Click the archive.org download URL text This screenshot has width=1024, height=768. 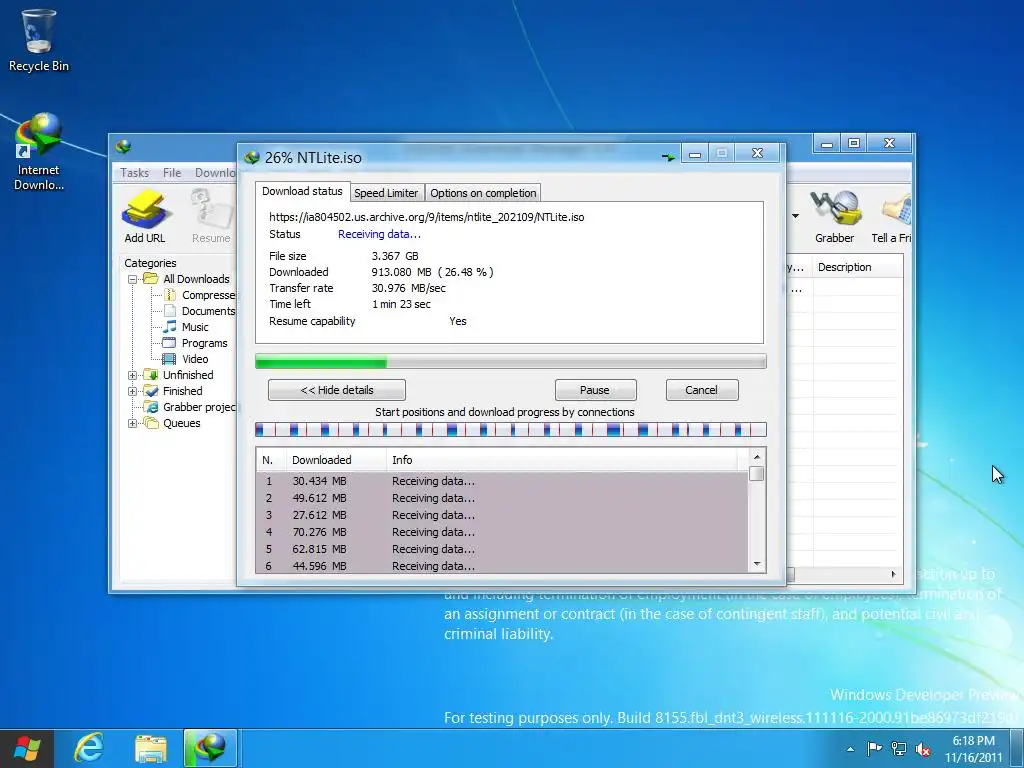pos(426,217)
